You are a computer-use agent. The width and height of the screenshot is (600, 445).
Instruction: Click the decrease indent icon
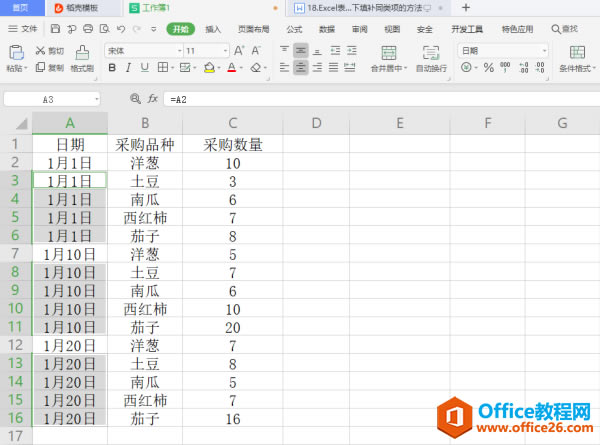(x=335, y=50)
